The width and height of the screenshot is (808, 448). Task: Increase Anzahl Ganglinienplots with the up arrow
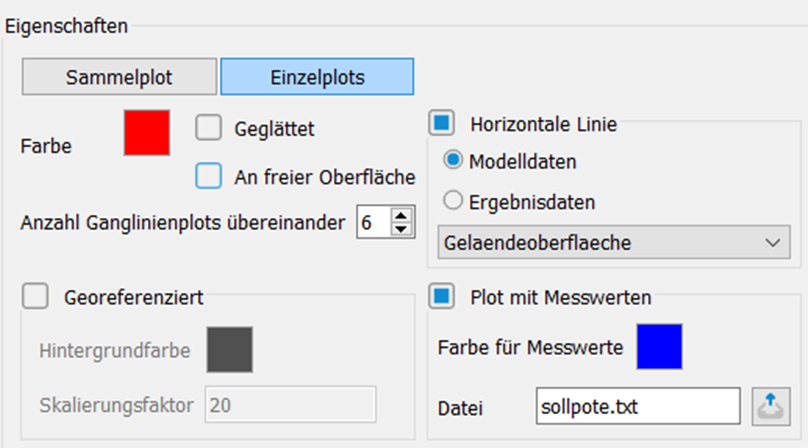point(401,215)
